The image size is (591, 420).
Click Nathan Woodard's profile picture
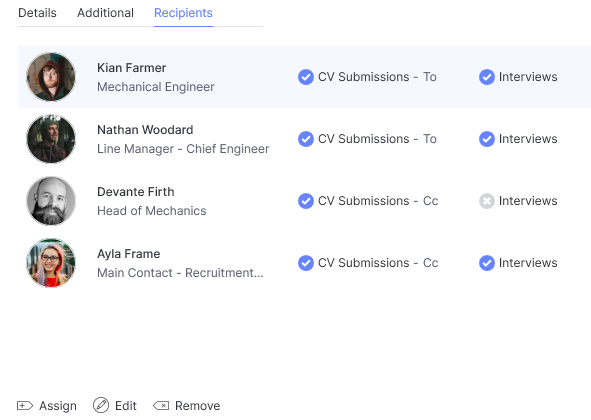(x=51, y=139)
